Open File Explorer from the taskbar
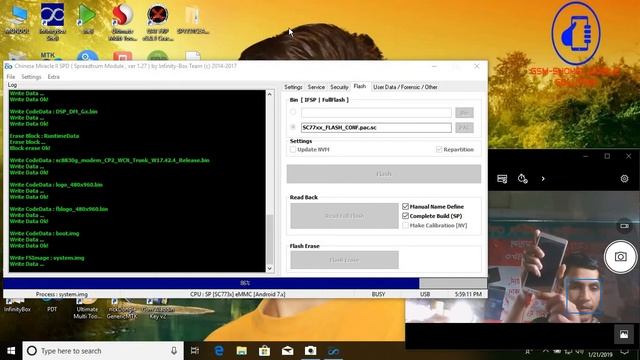This screenshot has width=640, height=360. (x=242, y=351)
